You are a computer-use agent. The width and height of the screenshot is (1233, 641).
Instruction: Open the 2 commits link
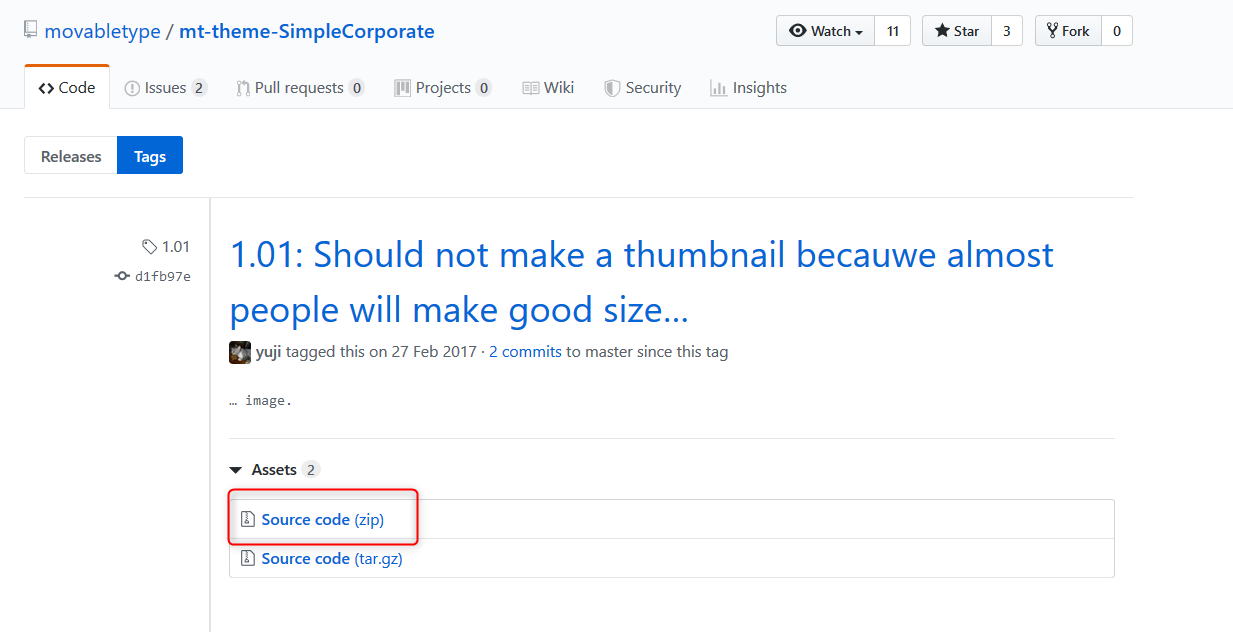(x=525, y=352)
